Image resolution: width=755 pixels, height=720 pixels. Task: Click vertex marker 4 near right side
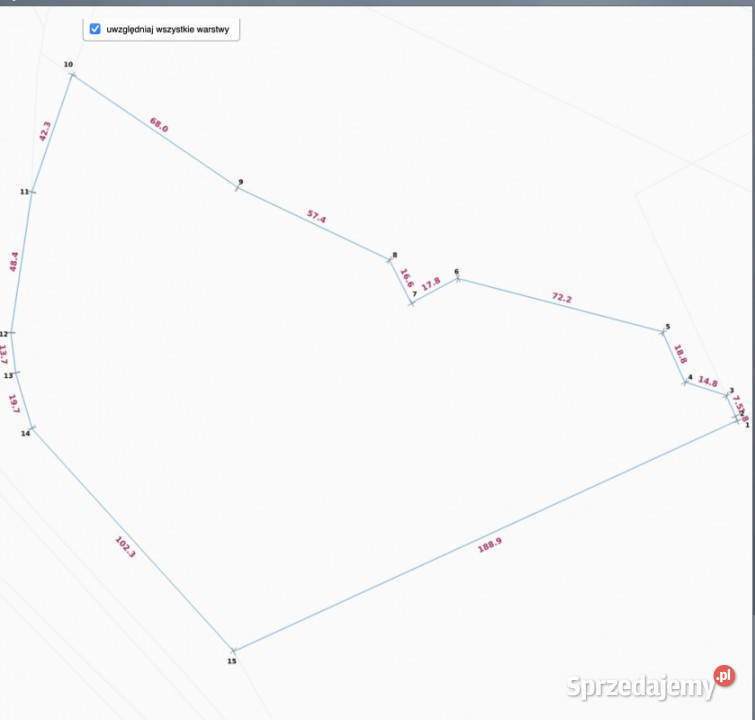coord(684,382)
